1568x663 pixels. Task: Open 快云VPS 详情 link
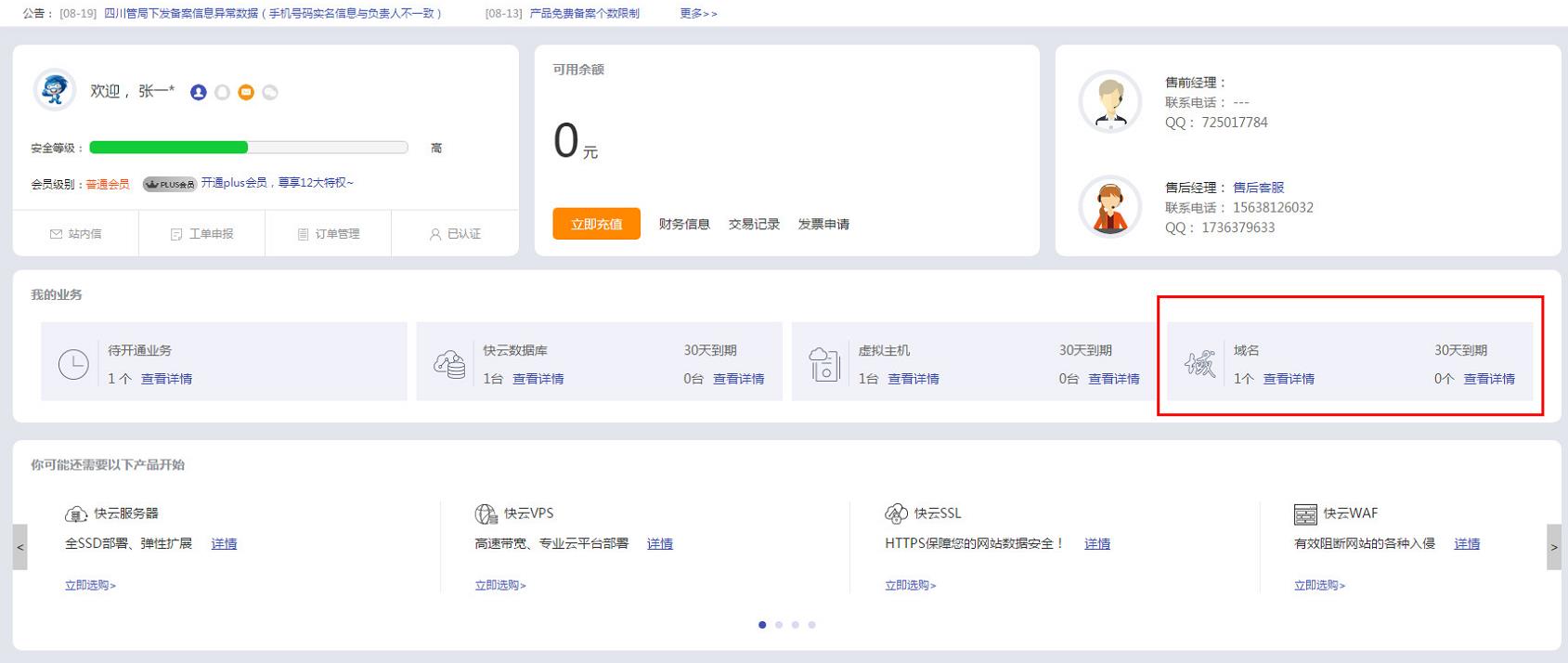(660, 543)
